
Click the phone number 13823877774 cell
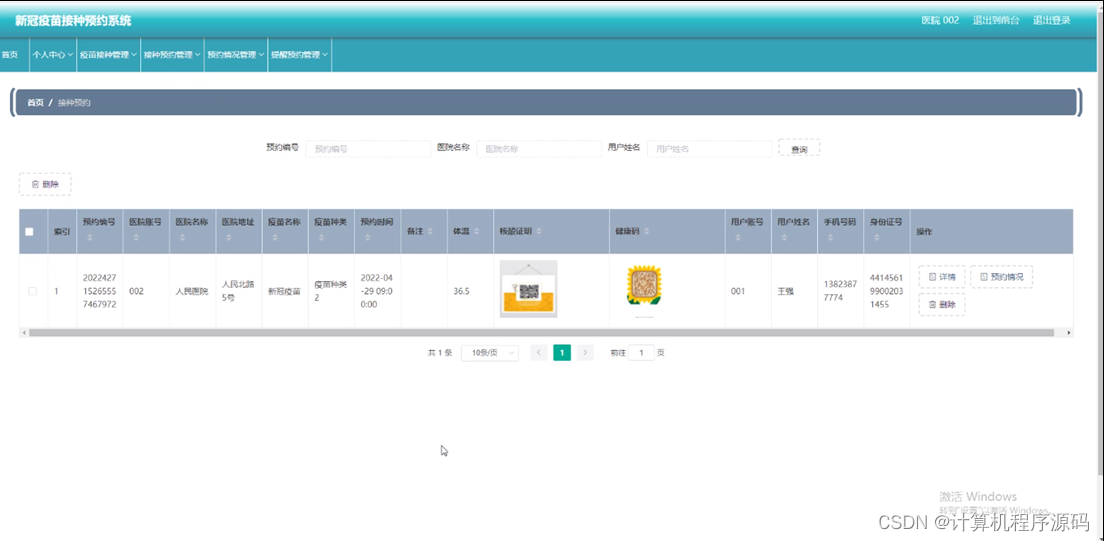click(840, 291)
